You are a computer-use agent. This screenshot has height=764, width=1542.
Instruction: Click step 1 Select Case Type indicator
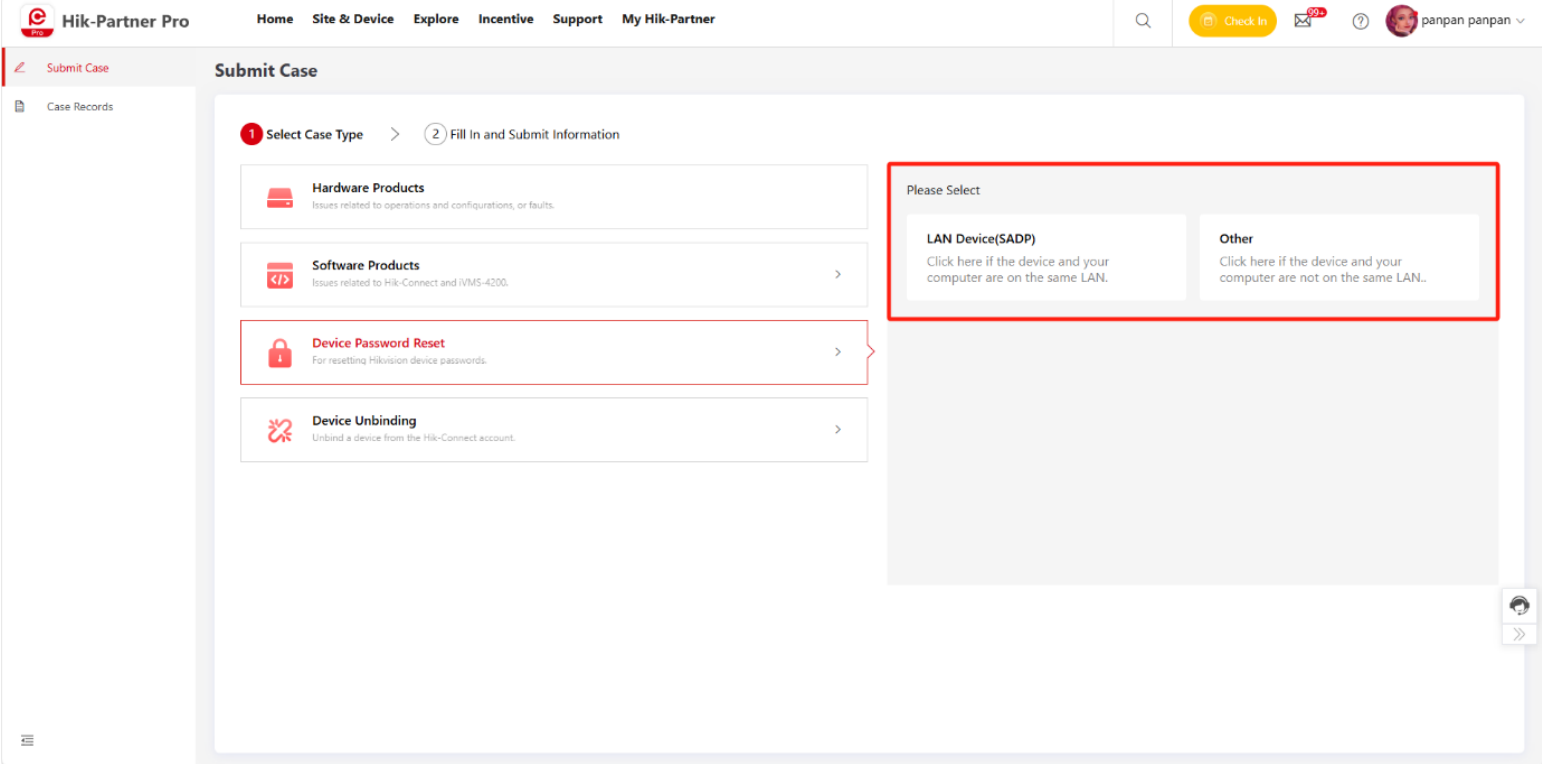coord(302,133)
